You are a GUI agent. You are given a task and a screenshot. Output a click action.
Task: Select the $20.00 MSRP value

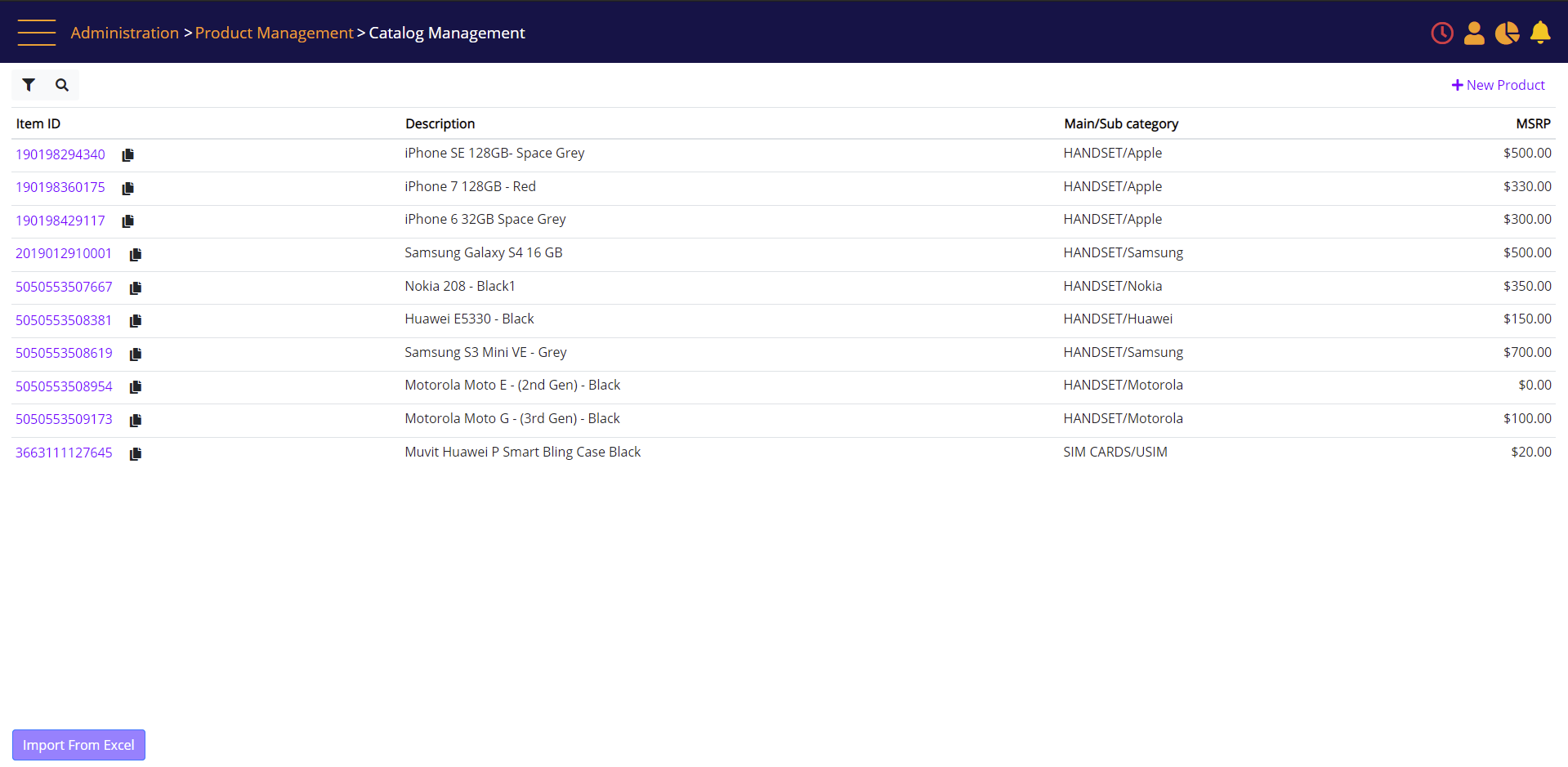1531,452
